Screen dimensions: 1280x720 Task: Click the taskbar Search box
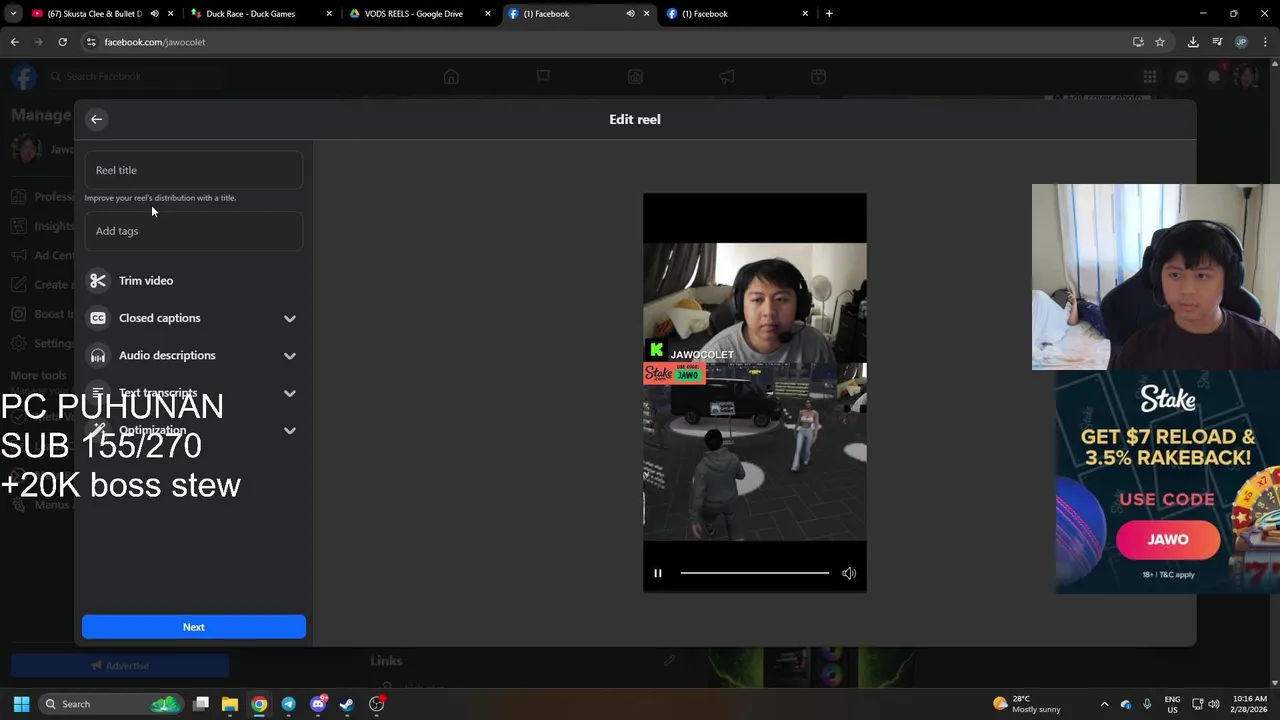(112, 704)
